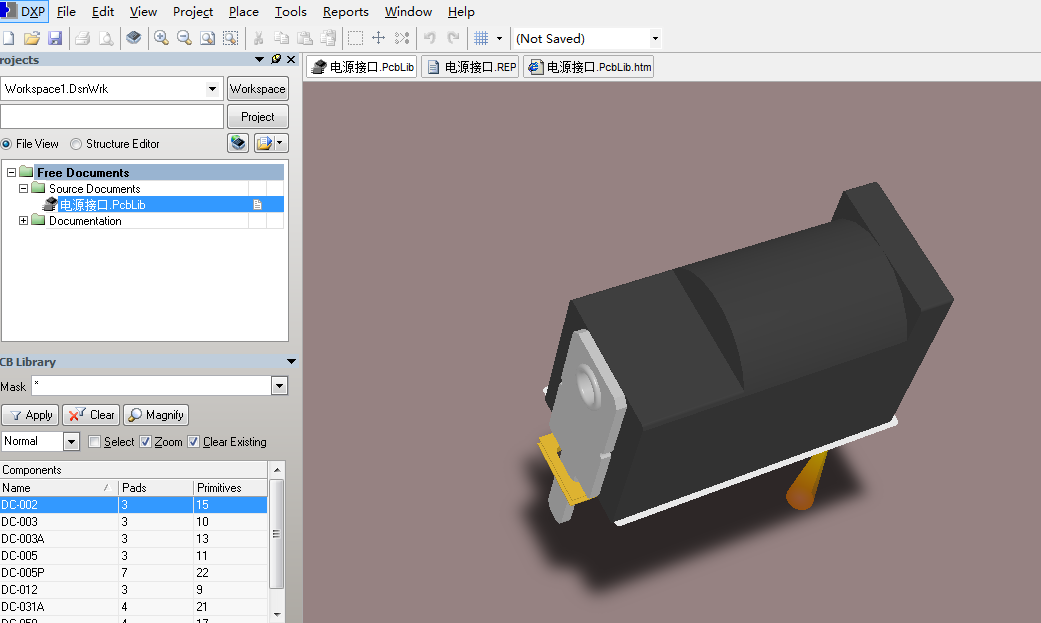This screenshot has width=1041, height=623.
Task: Open the Place menu
Action: [x=244, y=12]
